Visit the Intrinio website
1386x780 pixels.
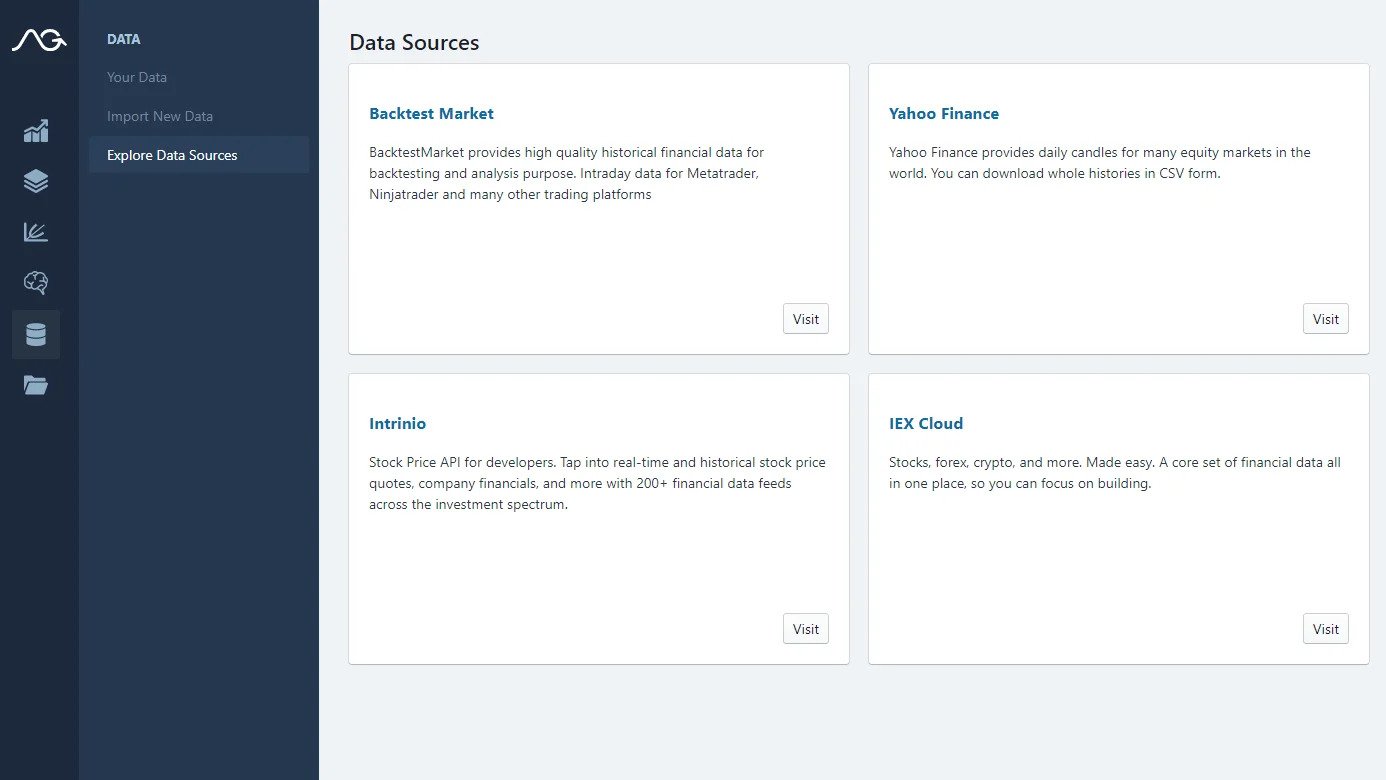pos(805,628)
